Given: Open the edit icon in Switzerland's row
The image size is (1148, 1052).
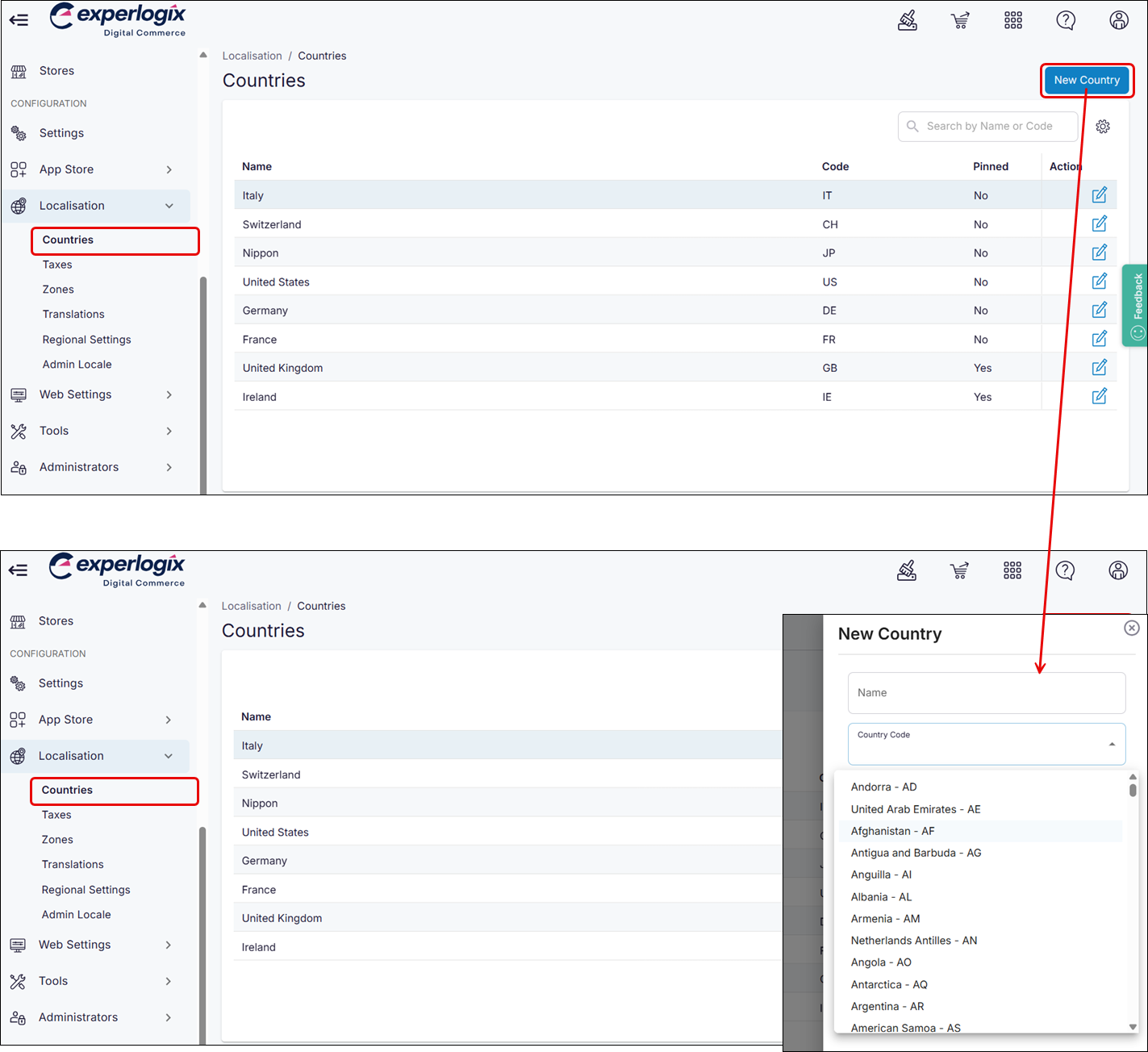Looking at the screenshot, I should (1099, 224).
